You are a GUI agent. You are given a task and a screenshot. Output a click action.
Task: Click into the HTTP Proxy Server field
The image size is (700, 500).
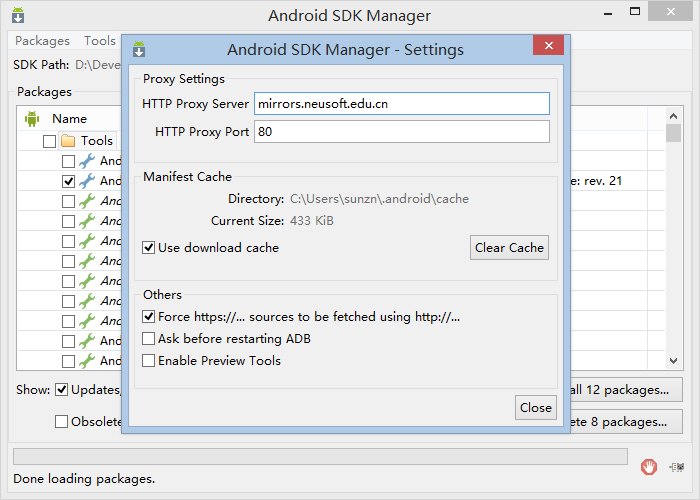coord(401,104)
